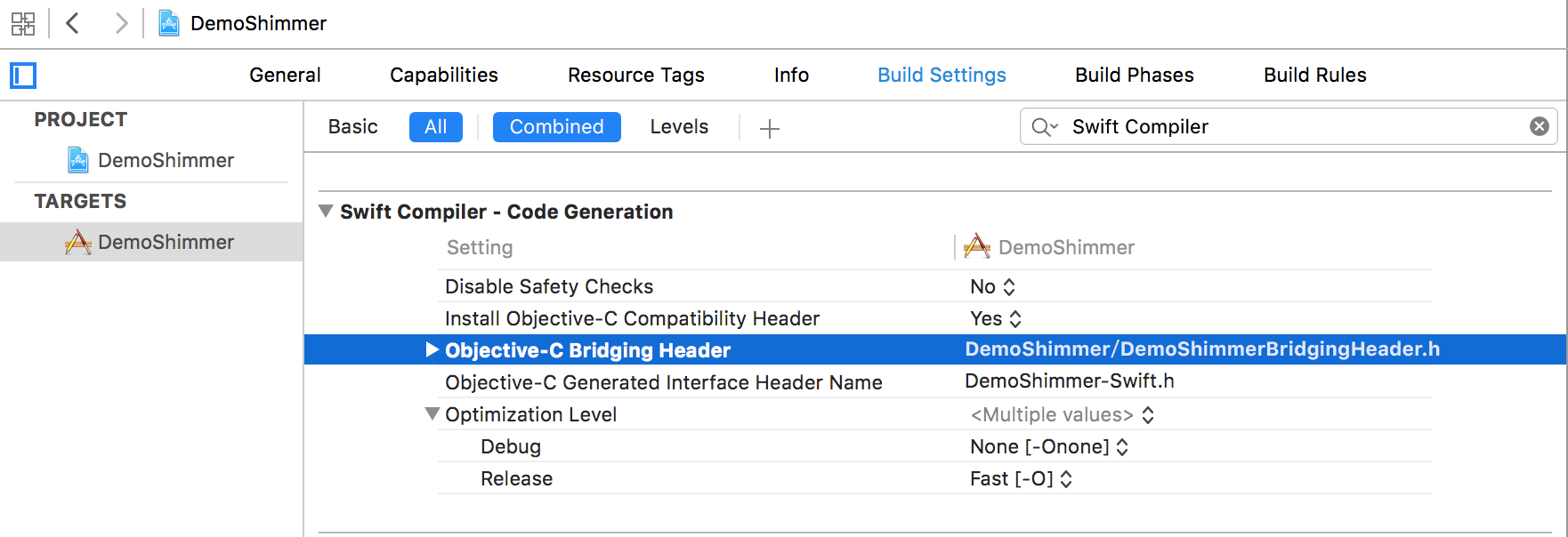Open the related items grid menu

[x=23, y=23]
